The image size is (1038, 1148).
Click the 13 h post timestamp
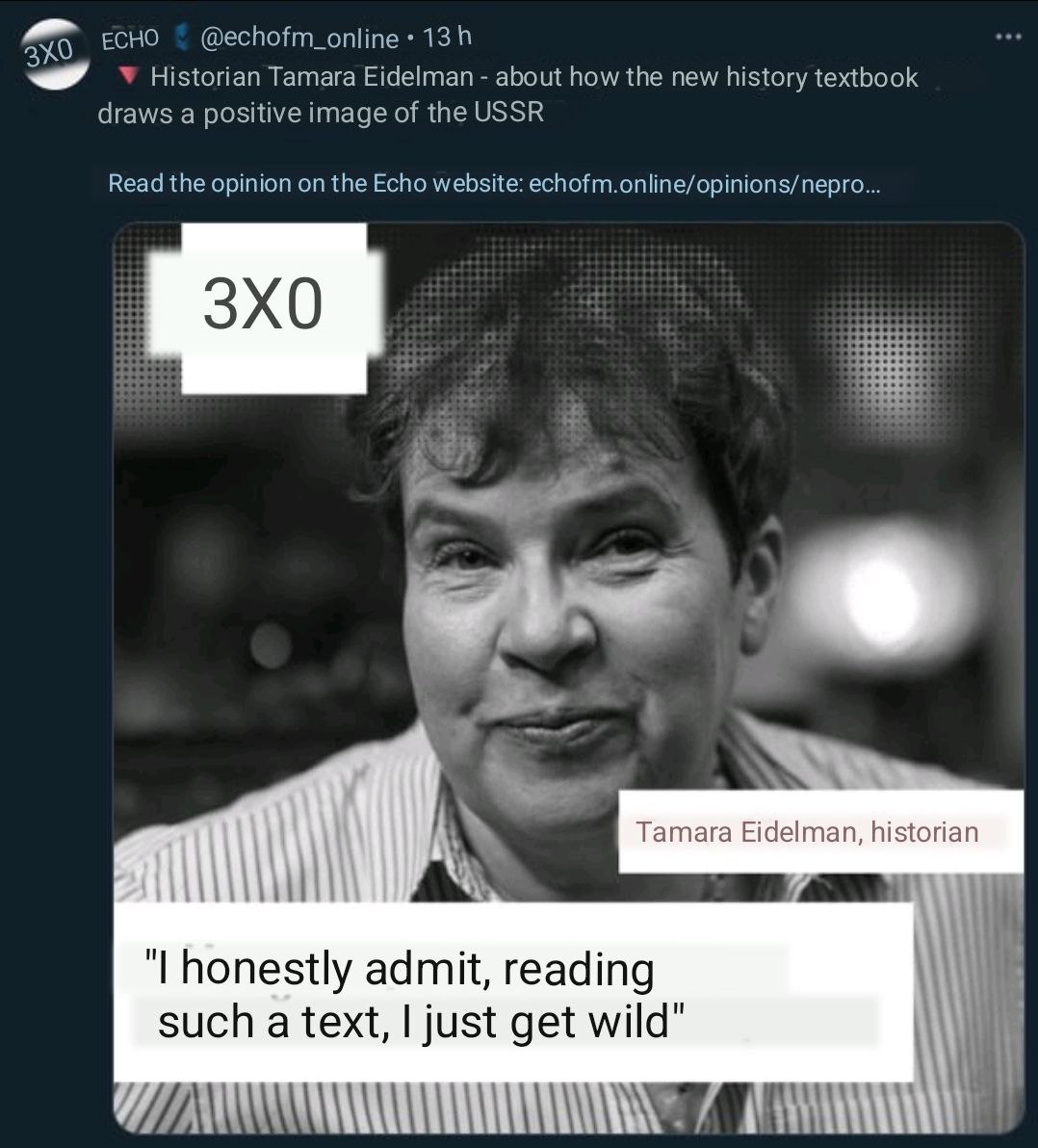(x=448, y=38)
